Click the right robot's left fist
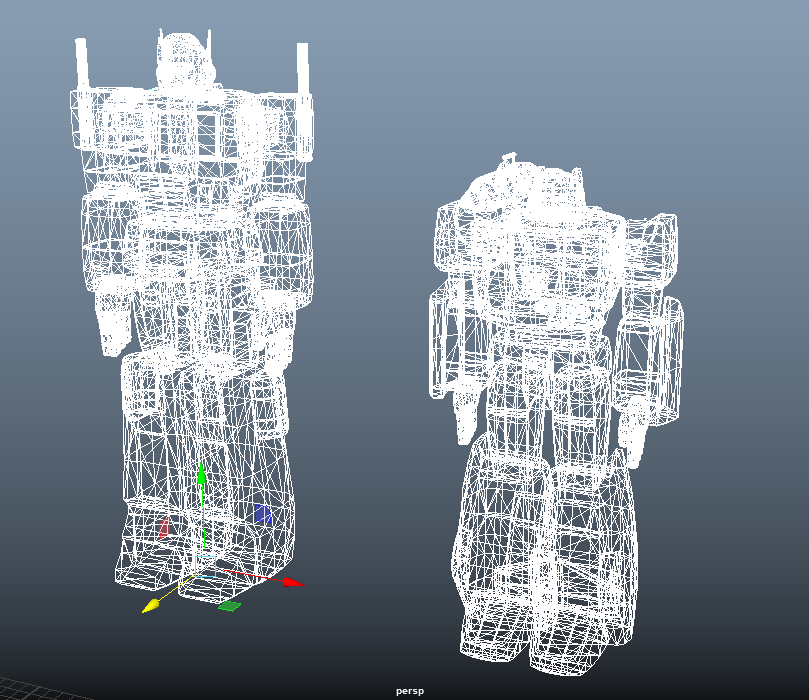 (464, 418)
